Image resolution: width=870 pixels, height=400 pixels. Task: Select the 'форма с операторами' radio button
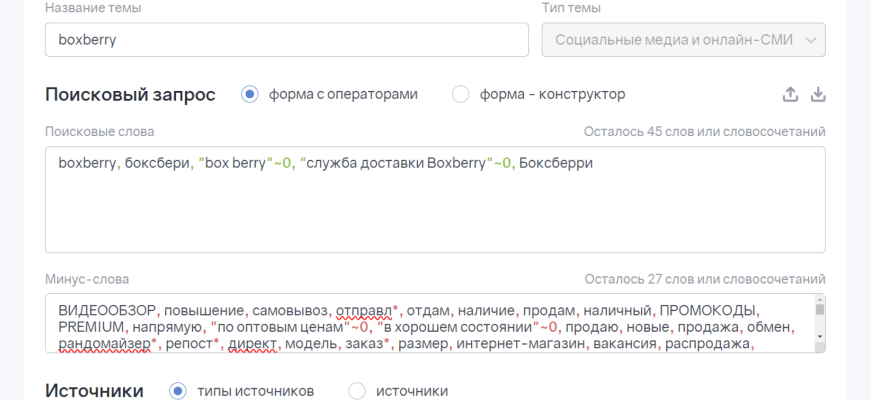click(x=249, y=94)
